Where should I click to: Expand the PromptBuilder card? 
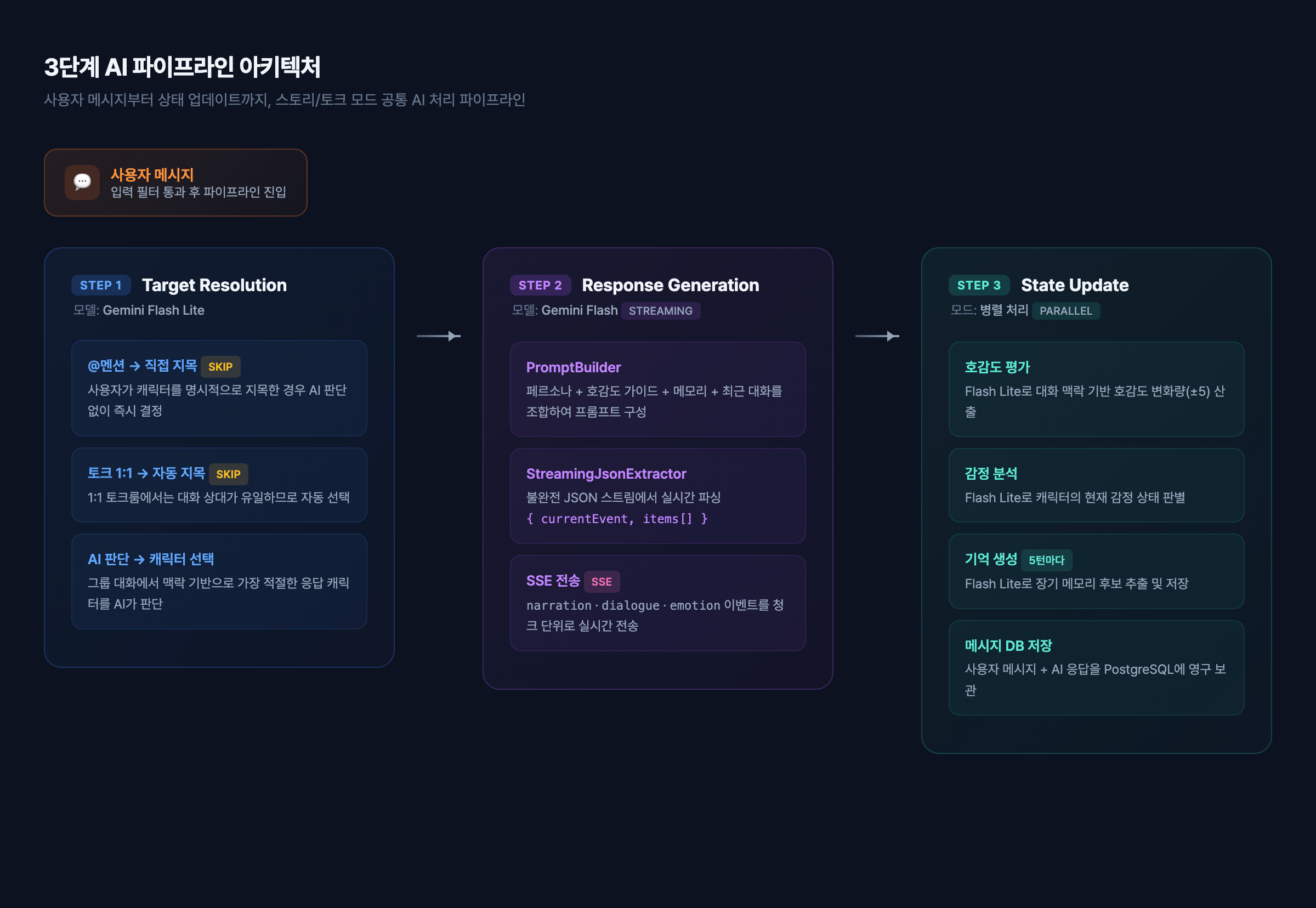pos(657,390)
